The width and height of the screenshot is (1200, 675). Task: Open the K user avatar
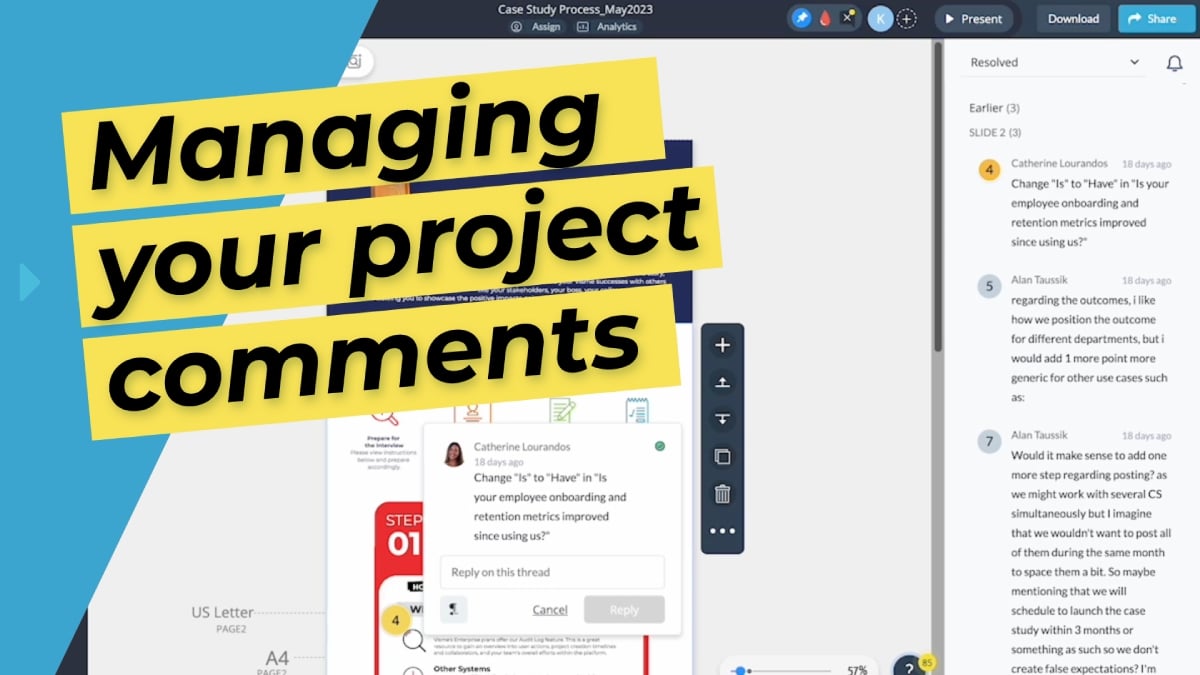point(880,18)
